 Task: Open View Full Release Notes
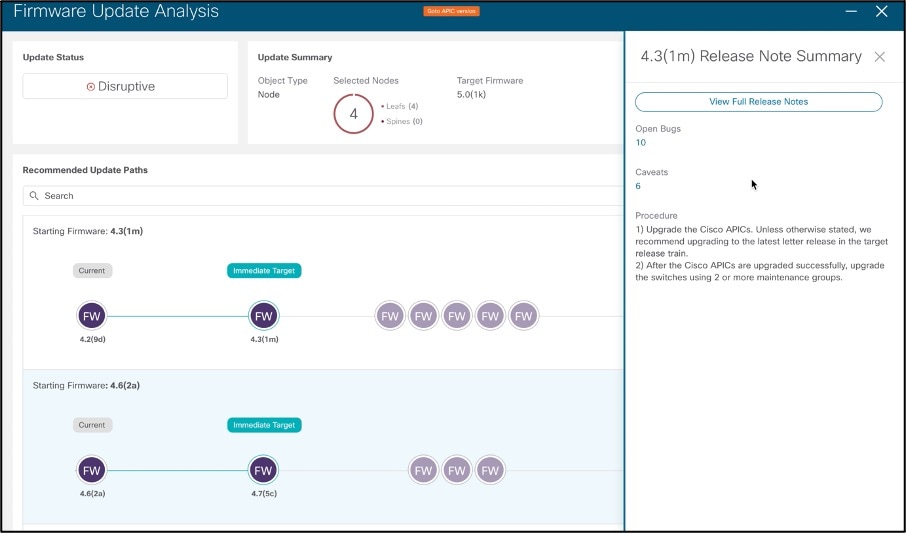(759, 102)
